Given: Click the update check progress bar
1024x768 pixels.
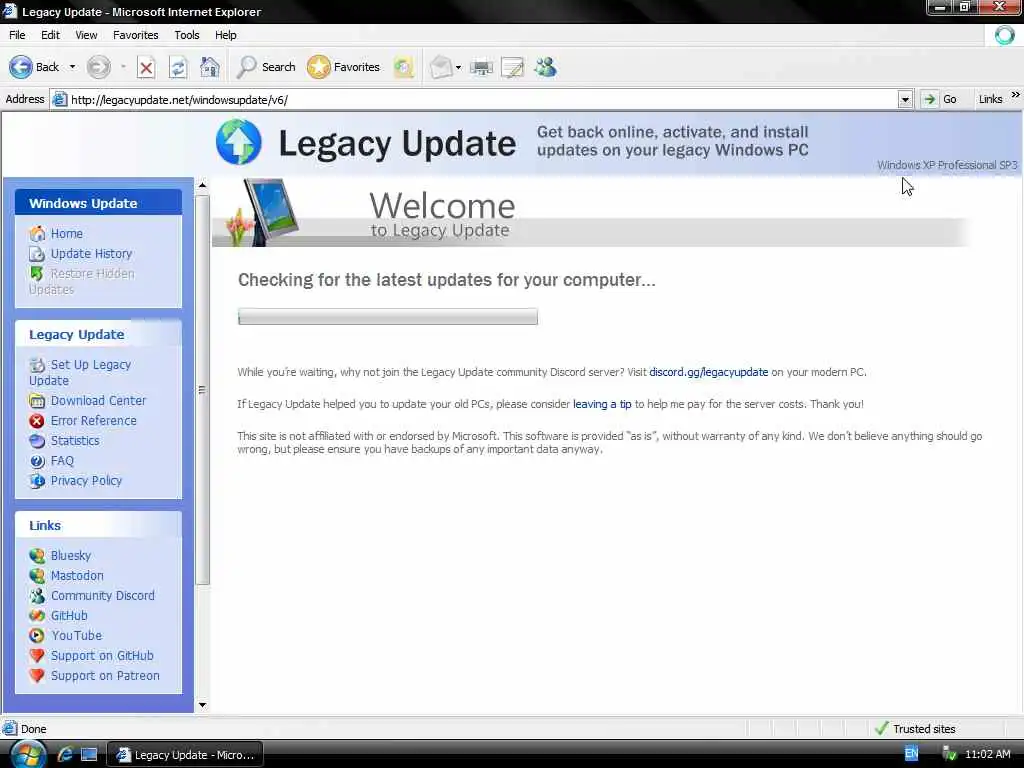Looking at the screenshot, I should (x=388, y=317).
